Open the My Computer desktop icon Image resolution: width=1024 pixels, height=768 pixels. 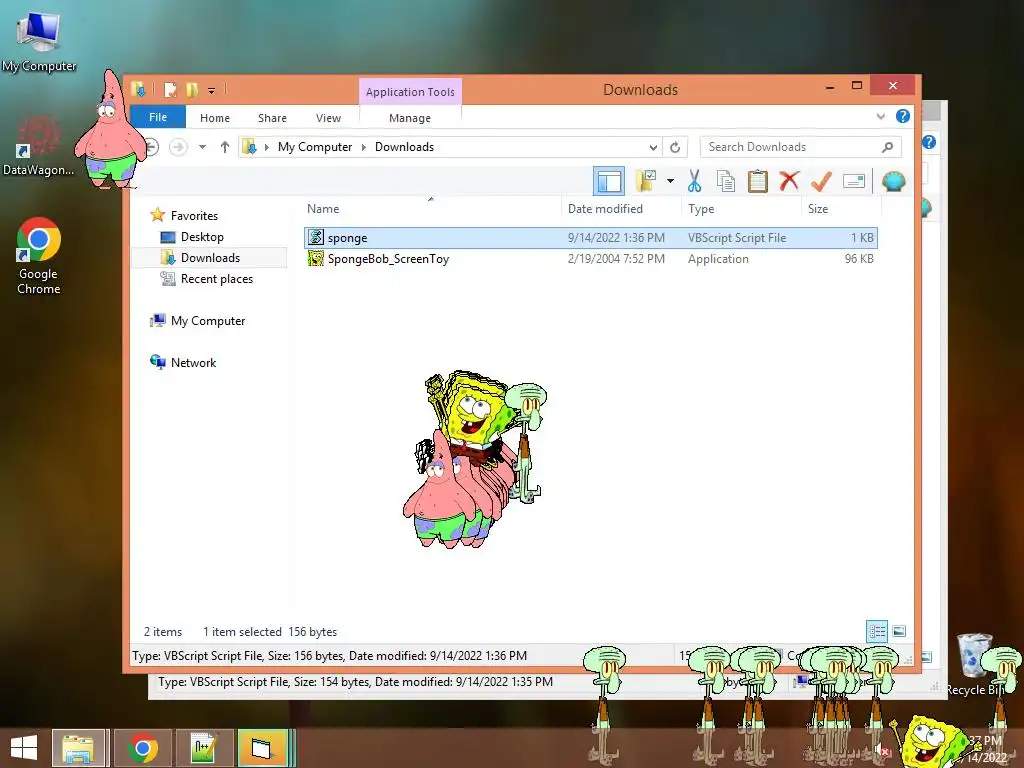(39, 40)
